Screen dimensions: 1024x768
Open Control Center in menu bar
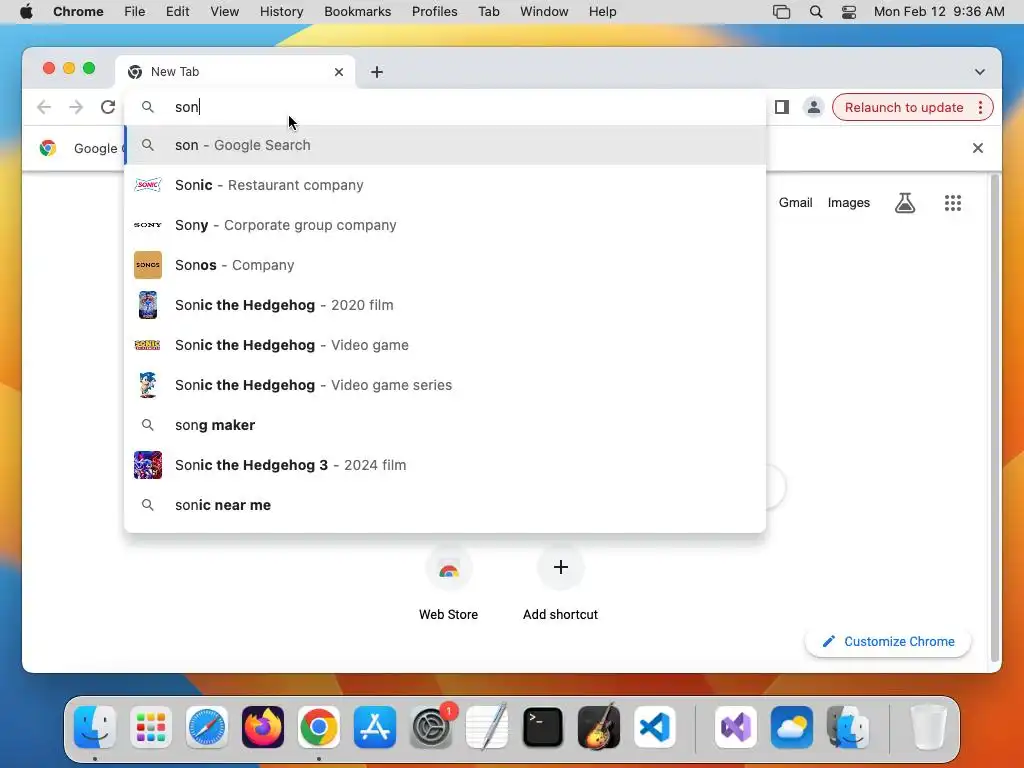[848, 12]
